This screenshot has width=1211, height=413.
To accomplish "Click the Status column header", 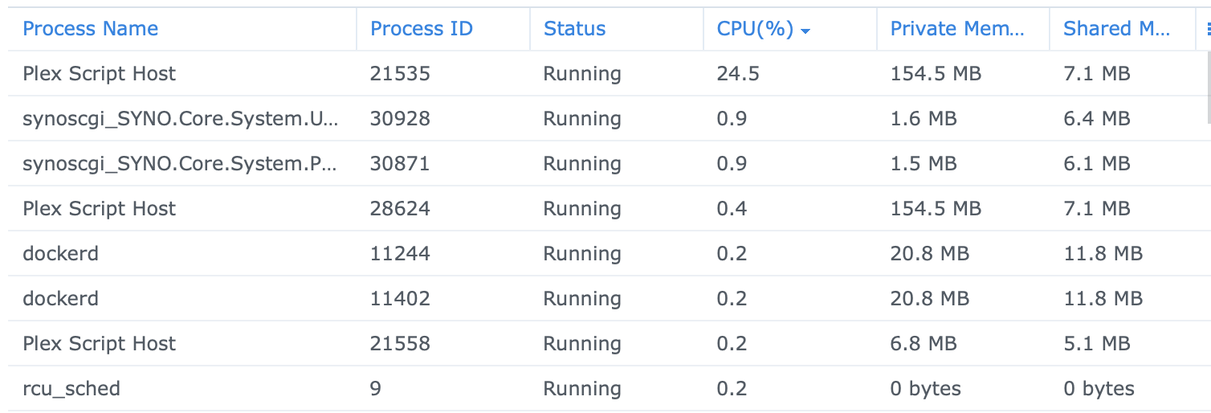I will [574, 29].
